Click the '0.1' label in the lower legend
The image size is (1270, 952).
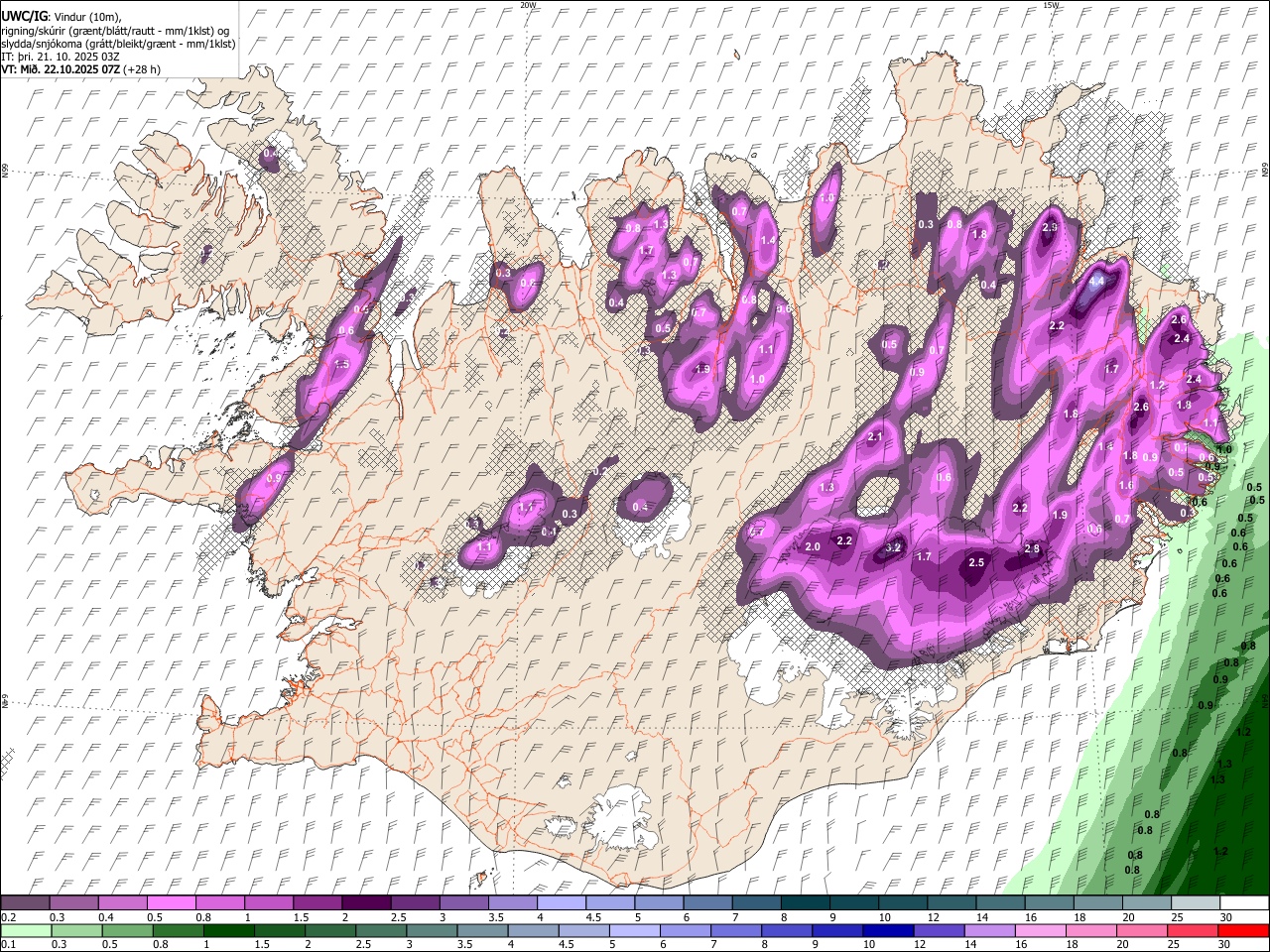(x=8, y=944)
